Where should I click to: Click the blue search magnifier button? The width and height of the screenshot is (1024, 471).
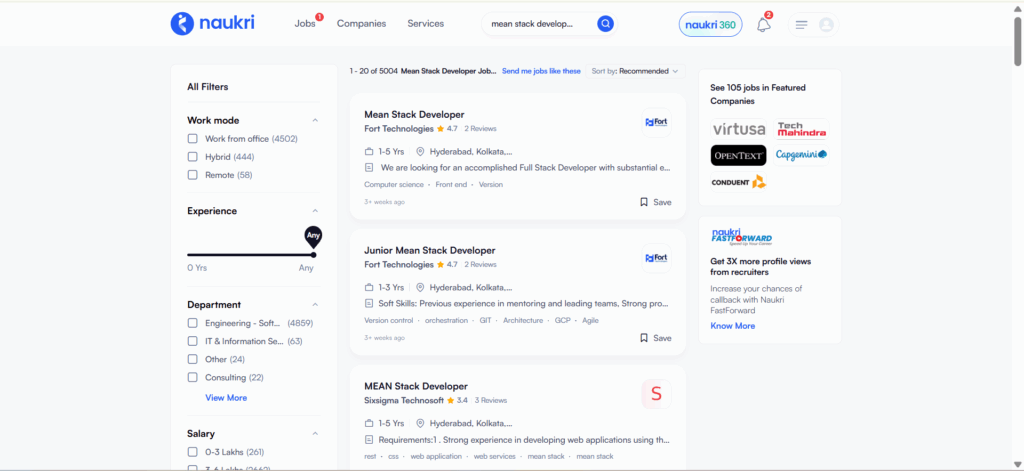(x=605, y=24)
